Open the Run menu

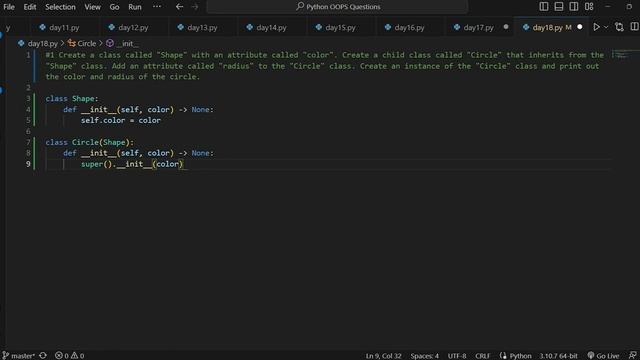pyautogui.click(x=135, y=7)
